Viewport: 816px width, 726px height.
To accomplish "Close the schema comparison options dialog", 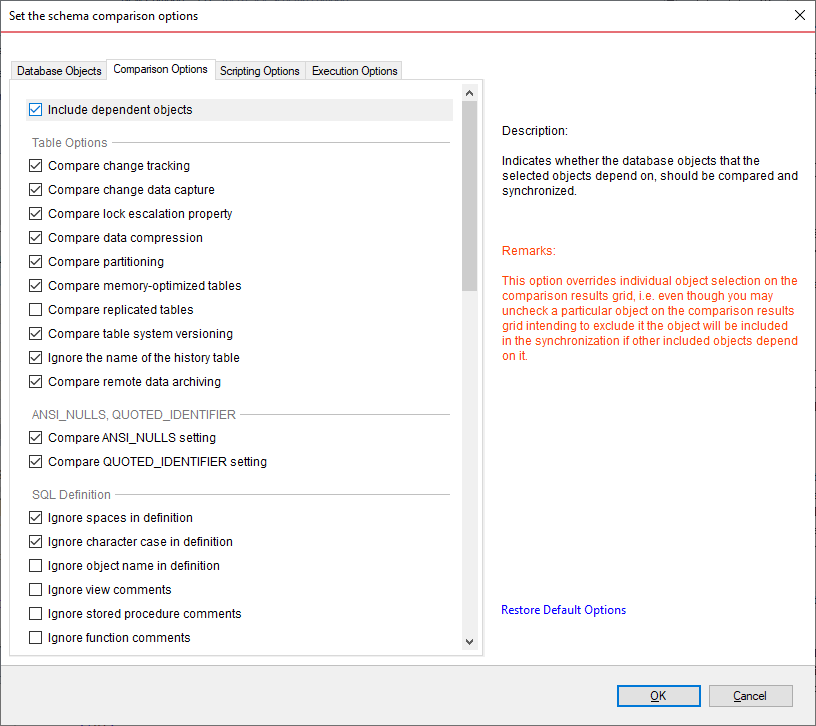I will coord(799,15).
